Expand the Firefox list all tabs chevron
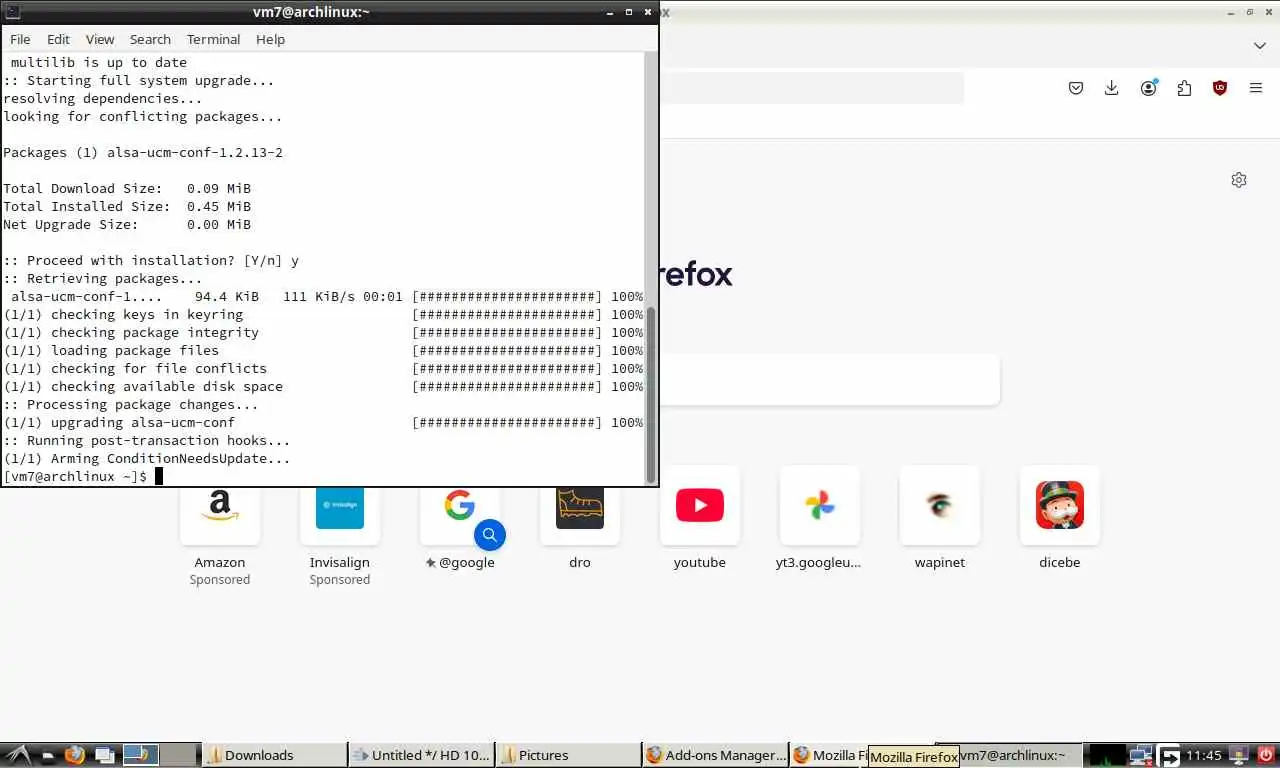The width and height of the screenshot is (1280, 768). pos(1260,46)
